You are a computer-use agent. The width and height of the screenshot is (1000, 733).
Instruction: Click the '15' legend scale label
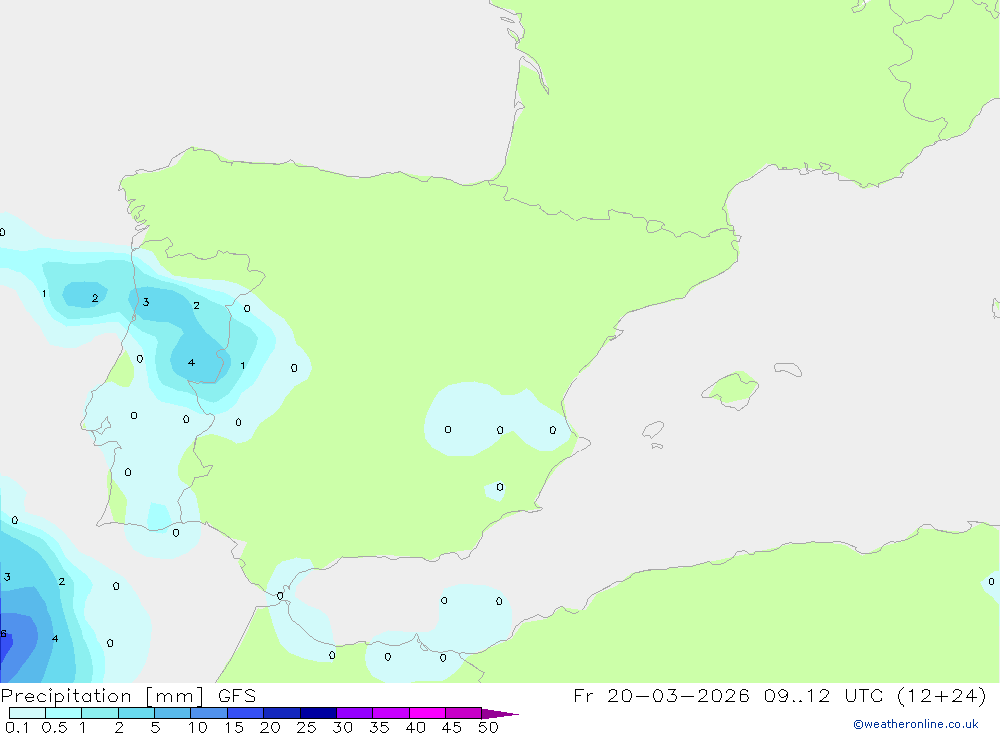pos(234,727)
